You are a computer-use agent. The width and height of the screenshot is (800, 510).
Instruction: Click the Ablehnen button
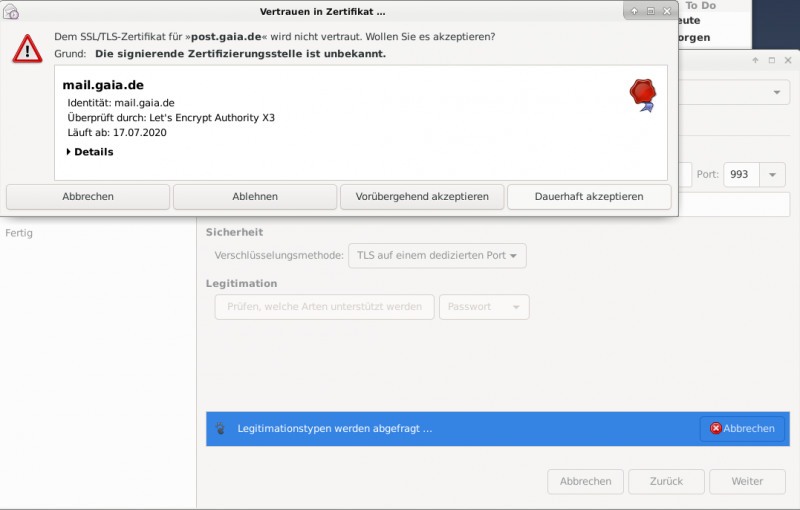tap(255, 197)
